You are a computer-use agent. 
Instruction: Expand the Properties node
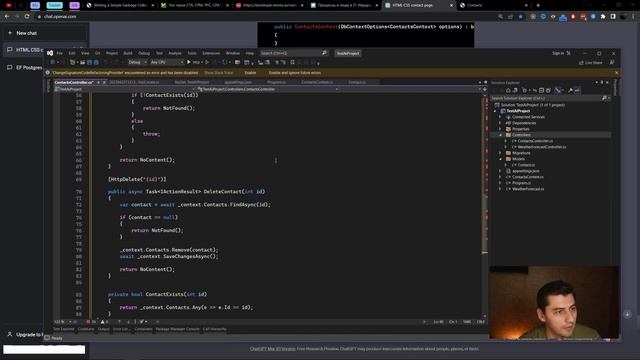coord(500,129)
